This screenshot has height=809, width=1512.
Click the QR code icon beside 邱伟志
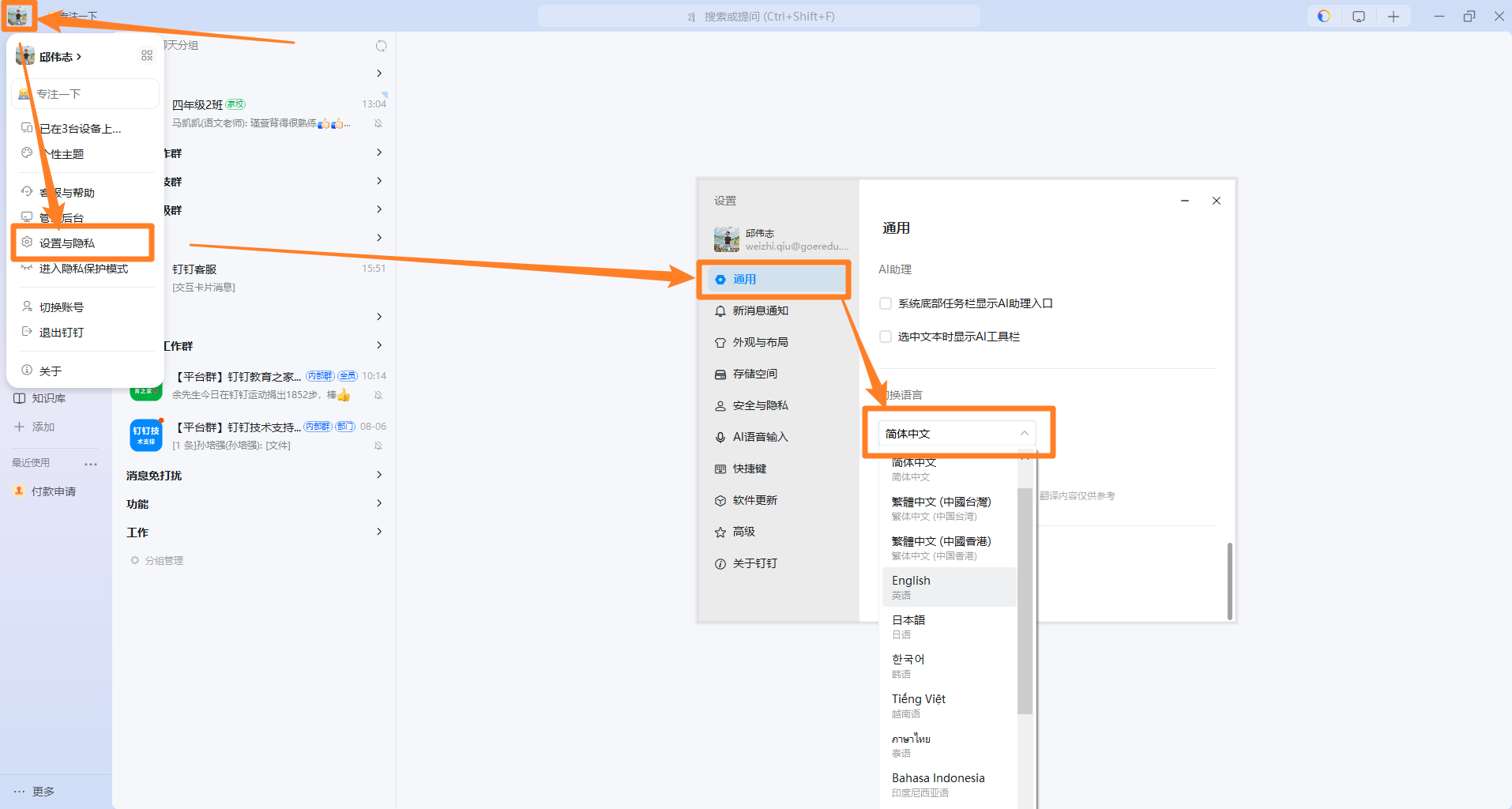coord(147,55)
